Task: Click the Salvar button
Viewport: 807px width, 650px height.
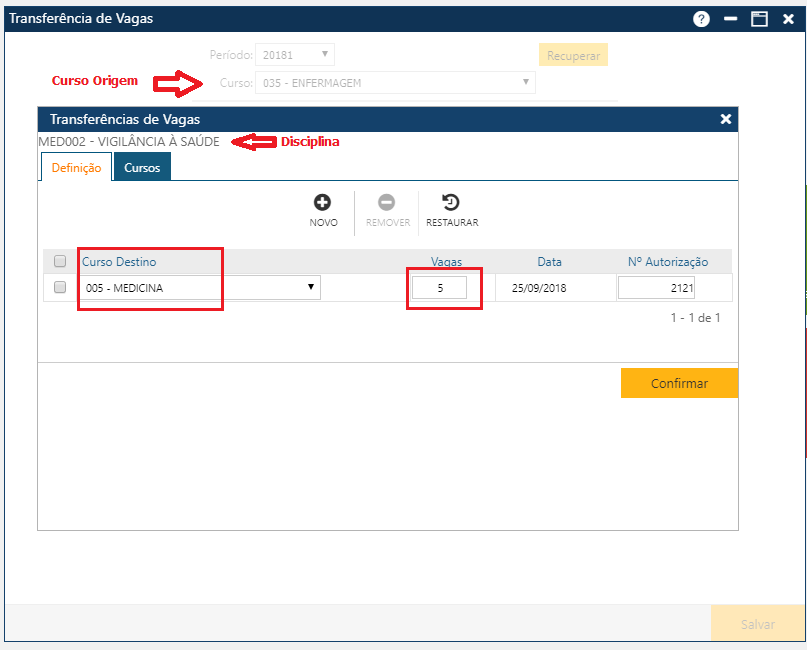Action: point(757,624)
